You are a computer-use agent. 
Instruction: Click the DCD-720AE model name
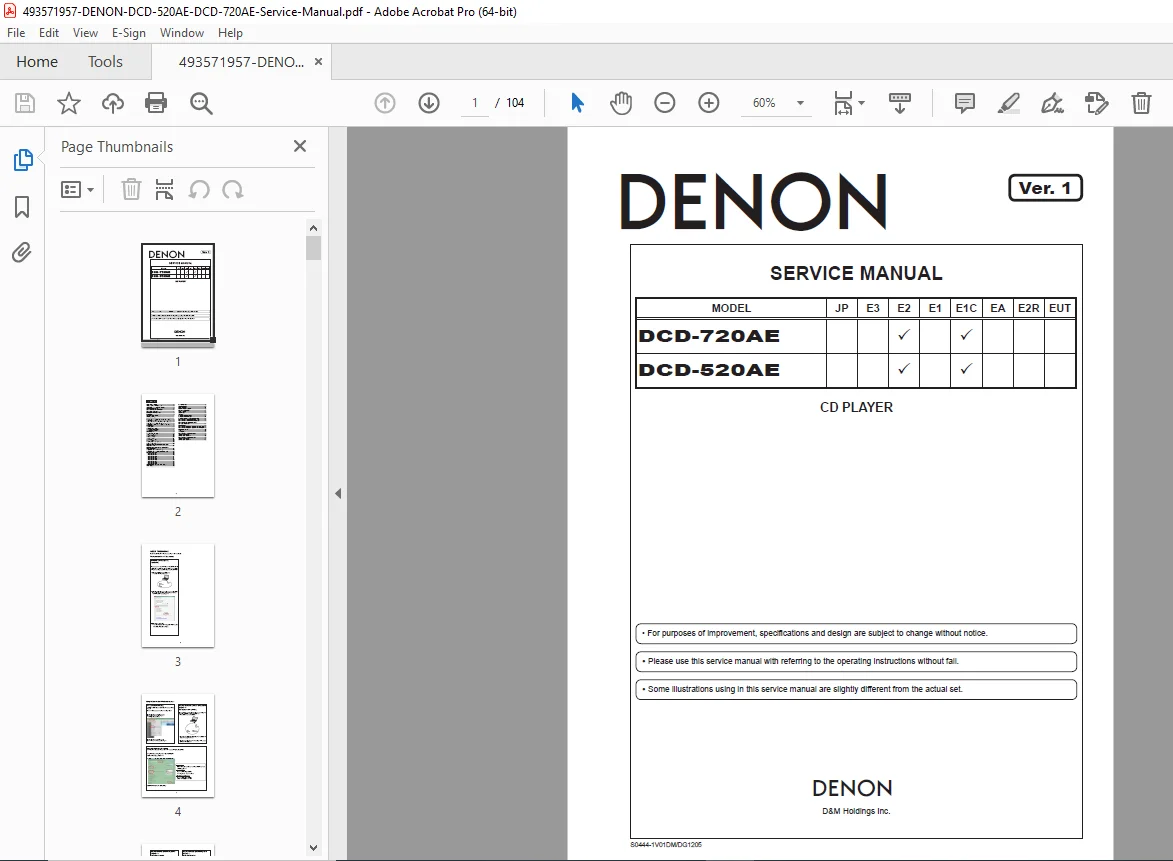coord(709,336)
